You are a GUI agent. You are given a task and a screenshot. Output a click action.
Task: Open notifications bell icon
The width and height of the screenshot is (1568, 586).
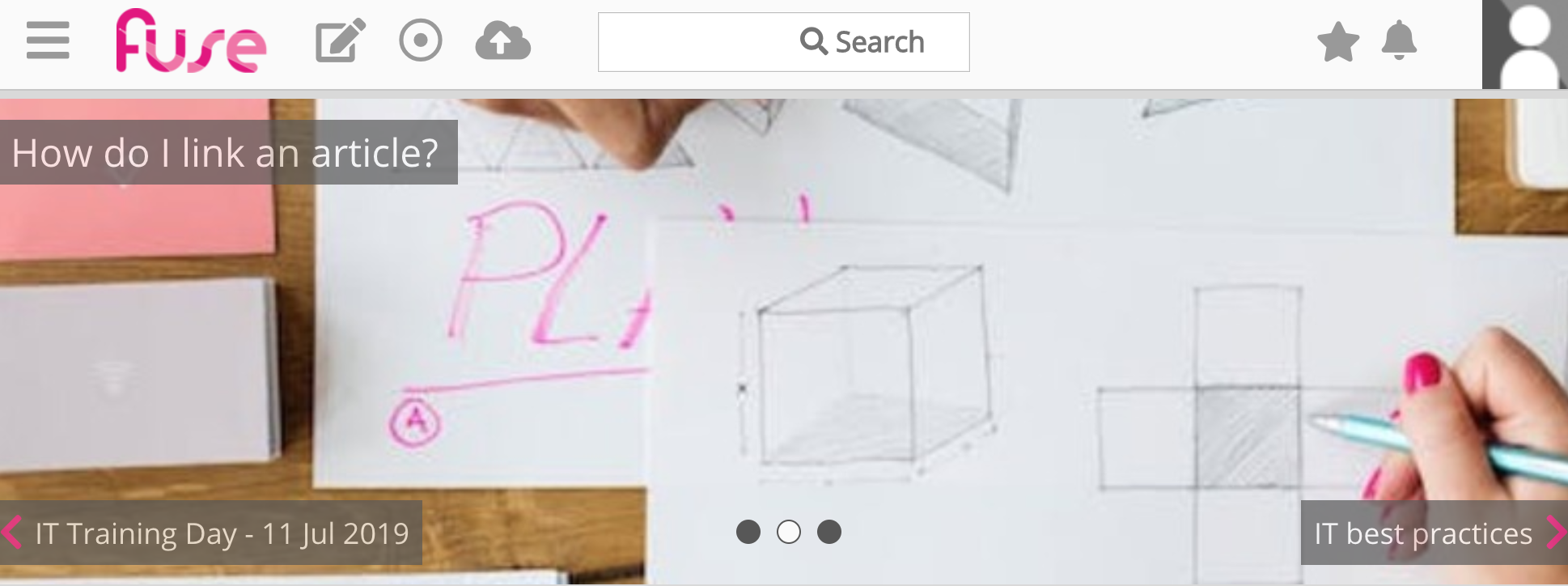(x=1399, y=40)
